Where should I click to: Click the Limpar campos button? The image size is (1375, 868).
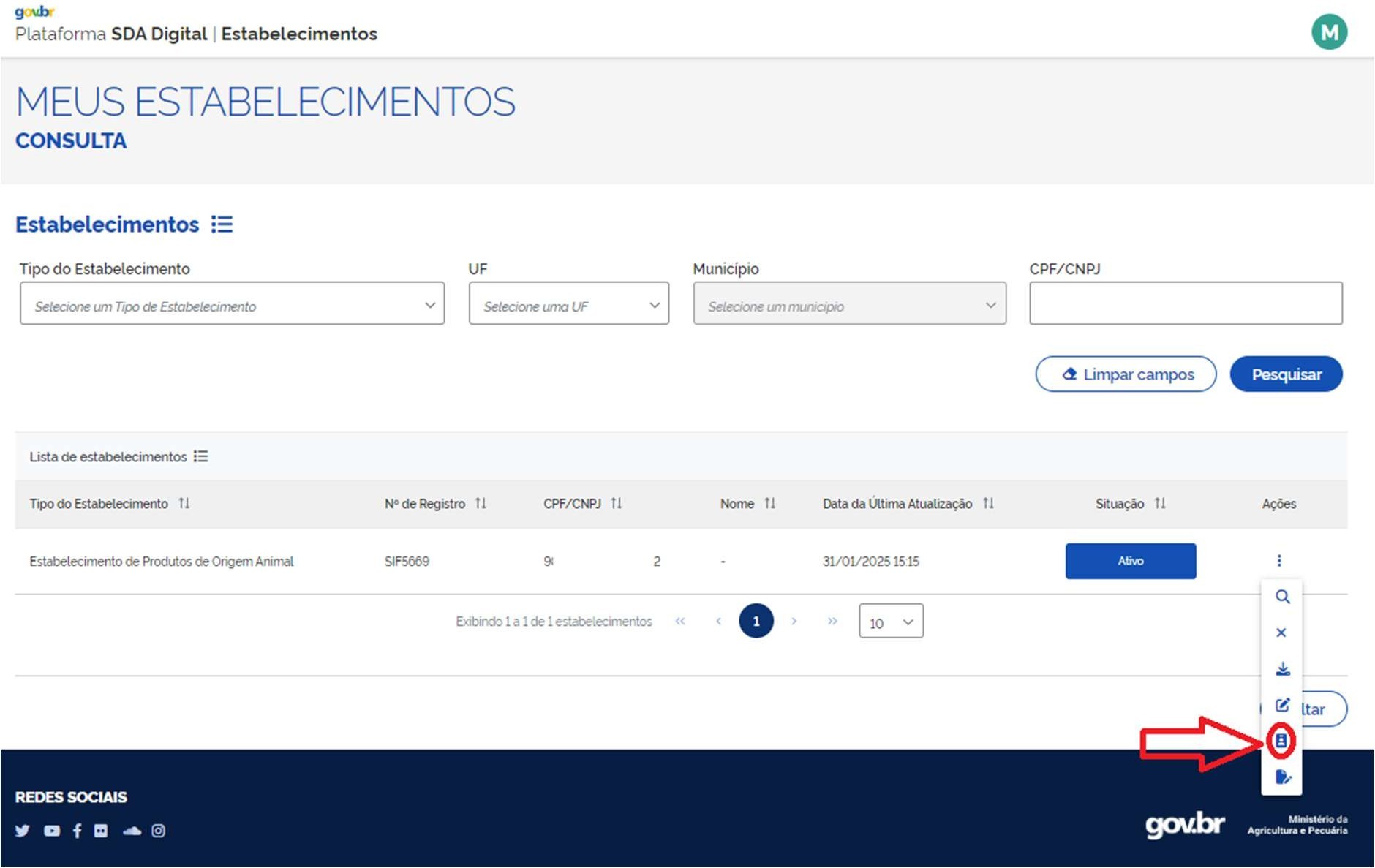tap(1126, 374)
